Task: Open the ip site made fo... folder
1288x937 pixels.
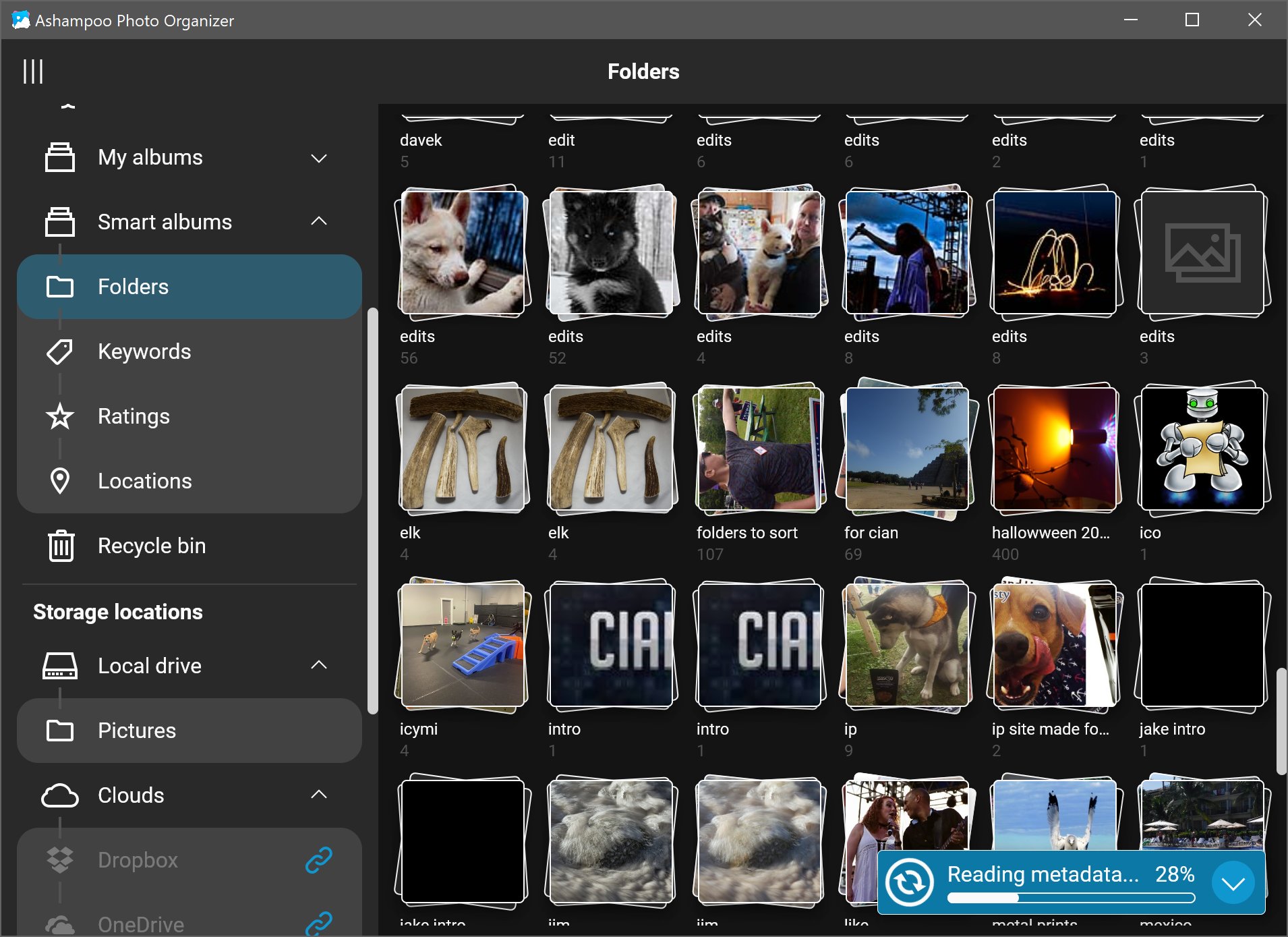Action: coord(1055,645)
